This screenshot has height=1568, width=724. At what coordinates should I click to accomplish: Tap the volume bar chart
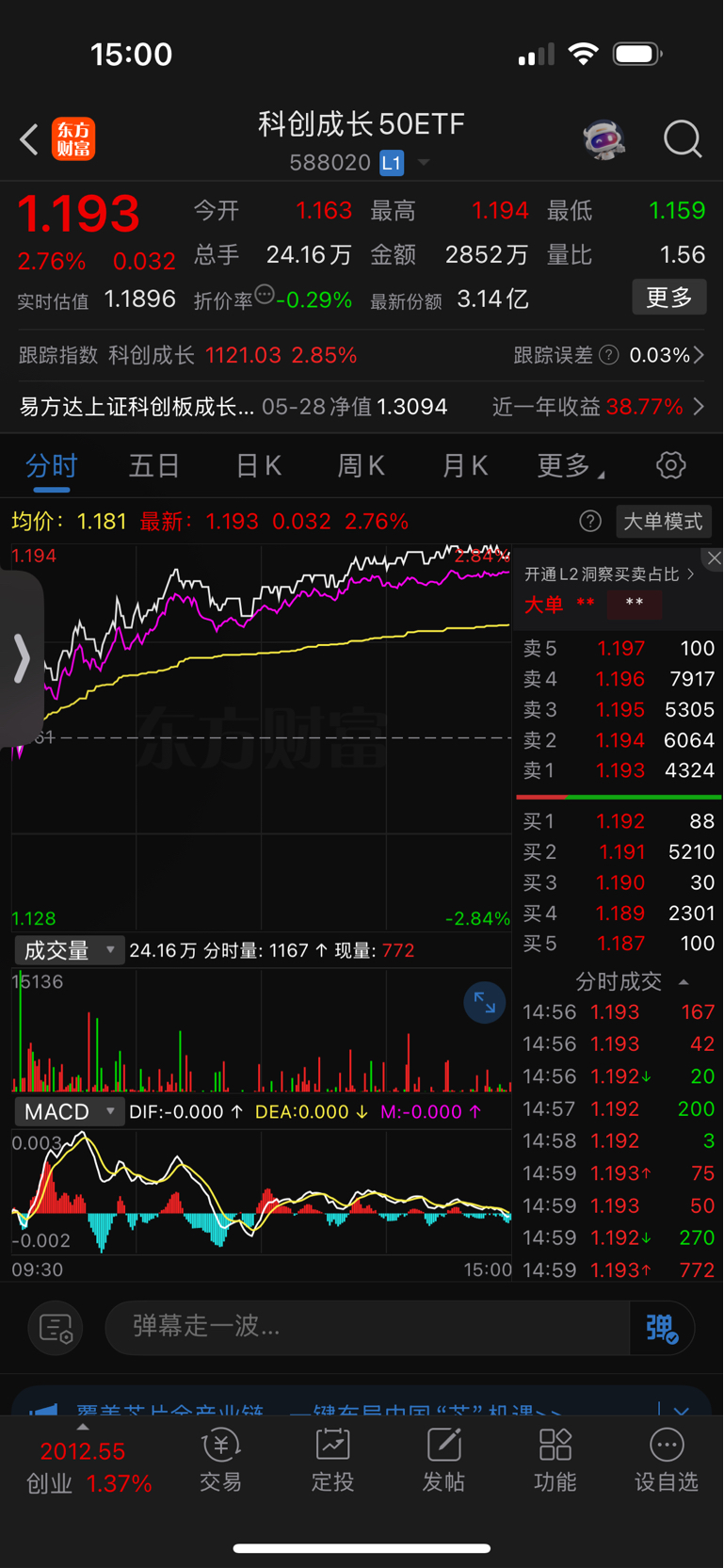[x=262, y=1031]
